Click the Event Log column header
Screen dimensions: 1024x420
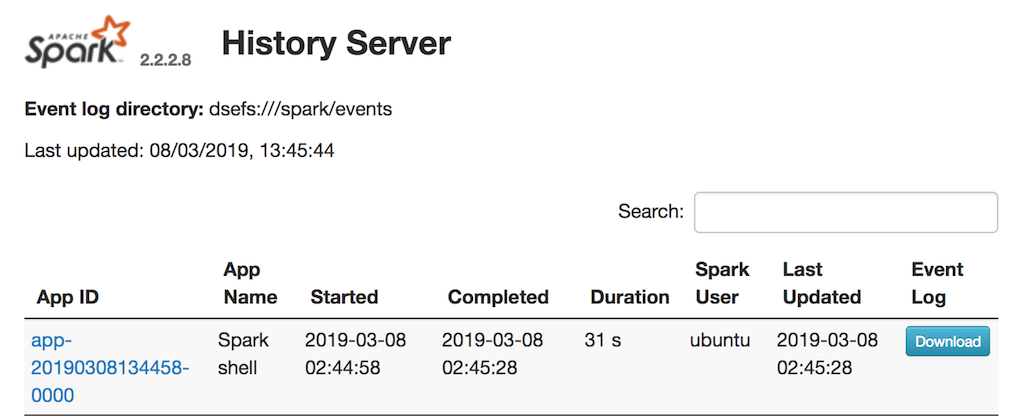[x=937, y=283]
